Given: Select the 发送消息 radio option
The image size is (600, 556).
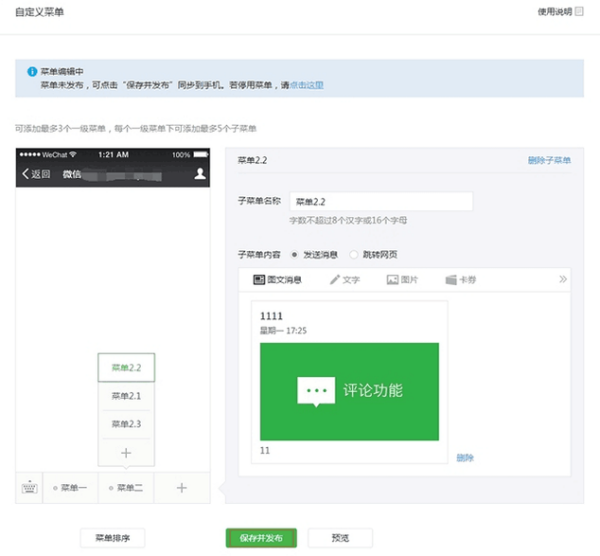Looking at the screenshot, I should click(x=294, y=254).
